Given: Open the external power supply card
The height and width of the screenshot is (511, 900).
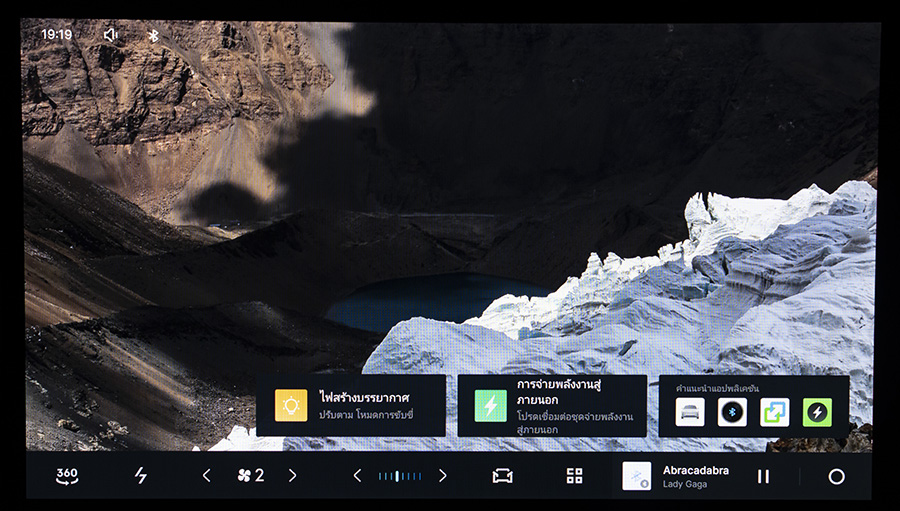Looking at the screenshot, I should tap(552, 405).
